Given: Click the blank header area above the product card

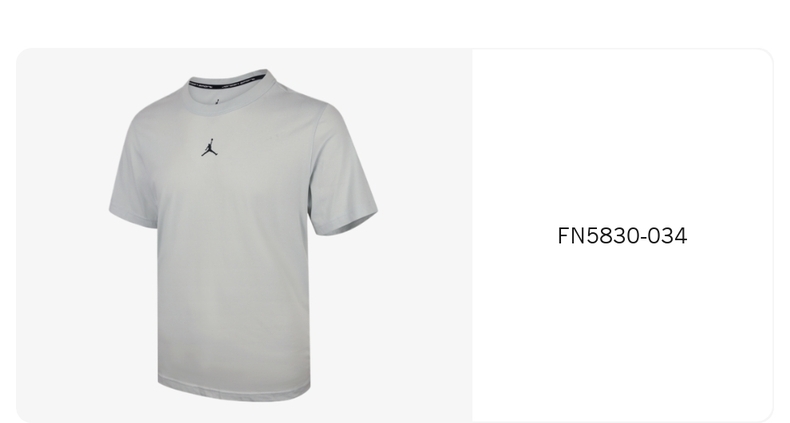Looking at the screenshot, I should click(x=395, y=23).
